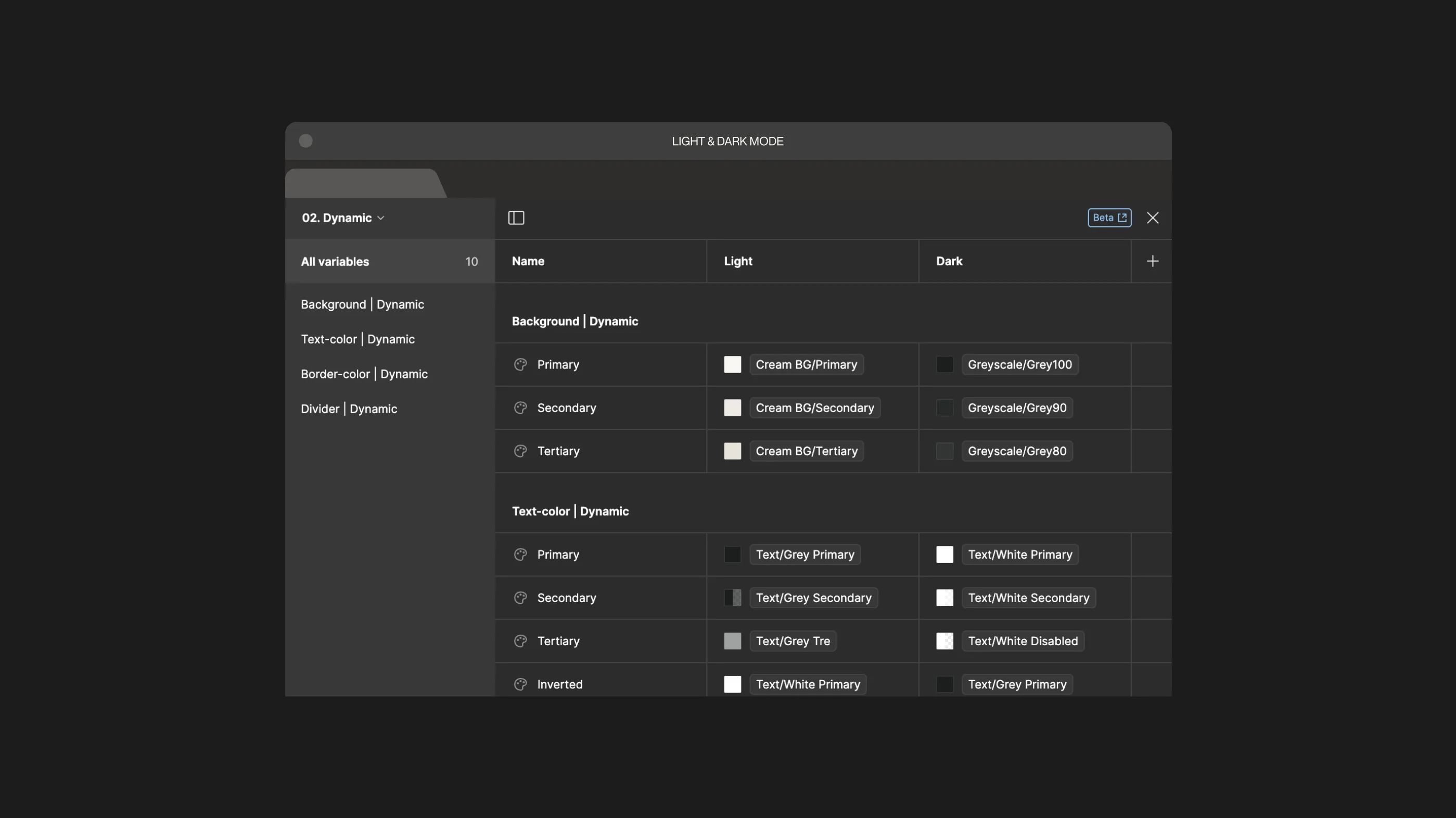This screenshot has height=818, width=1456.
Task: Click the grey window control dot
Action: pyautogui.click(x=306, y=141)
